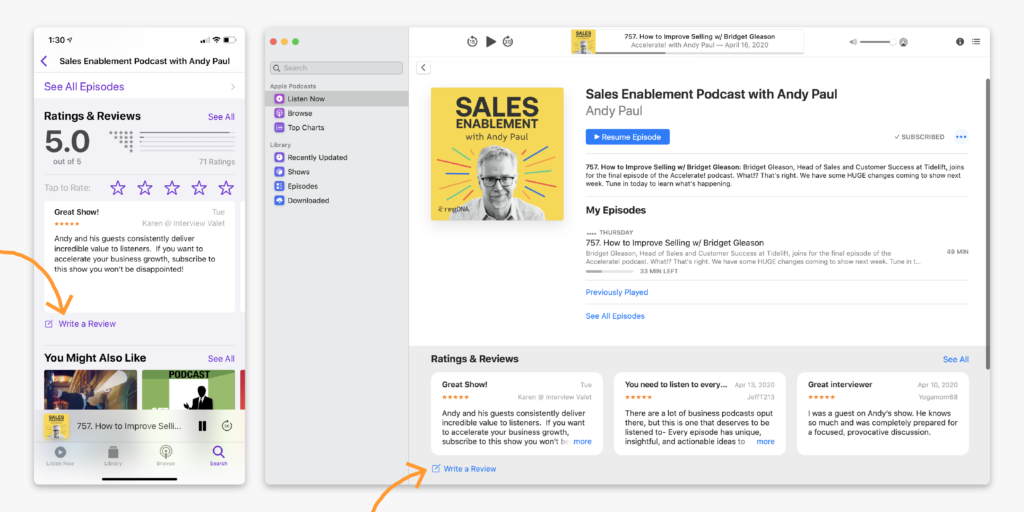Tap the third rating star on phone
Screen dimensions: 1024x512
172,188
